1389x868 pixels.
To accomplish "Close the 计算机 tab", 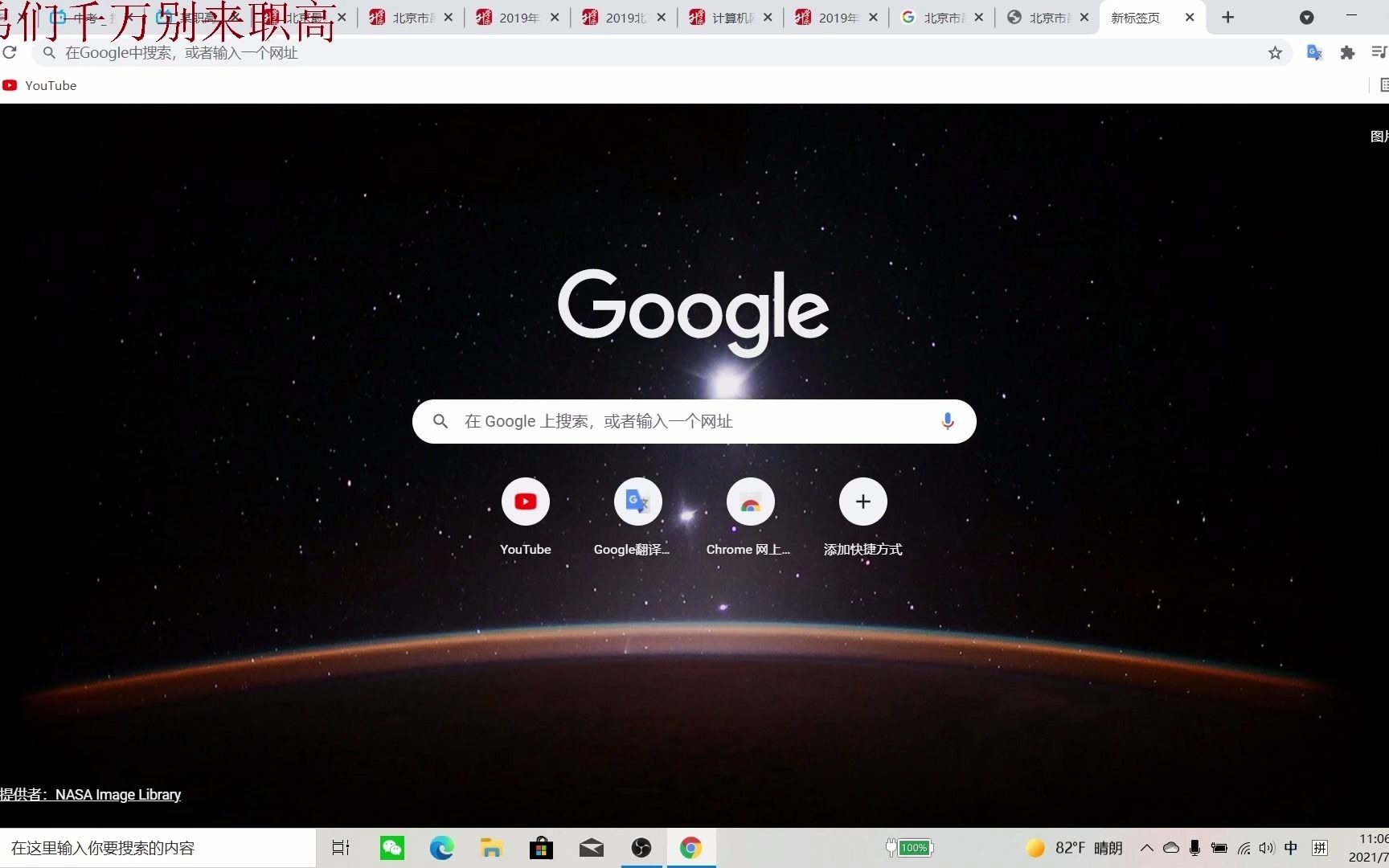I will pos(768,18).
